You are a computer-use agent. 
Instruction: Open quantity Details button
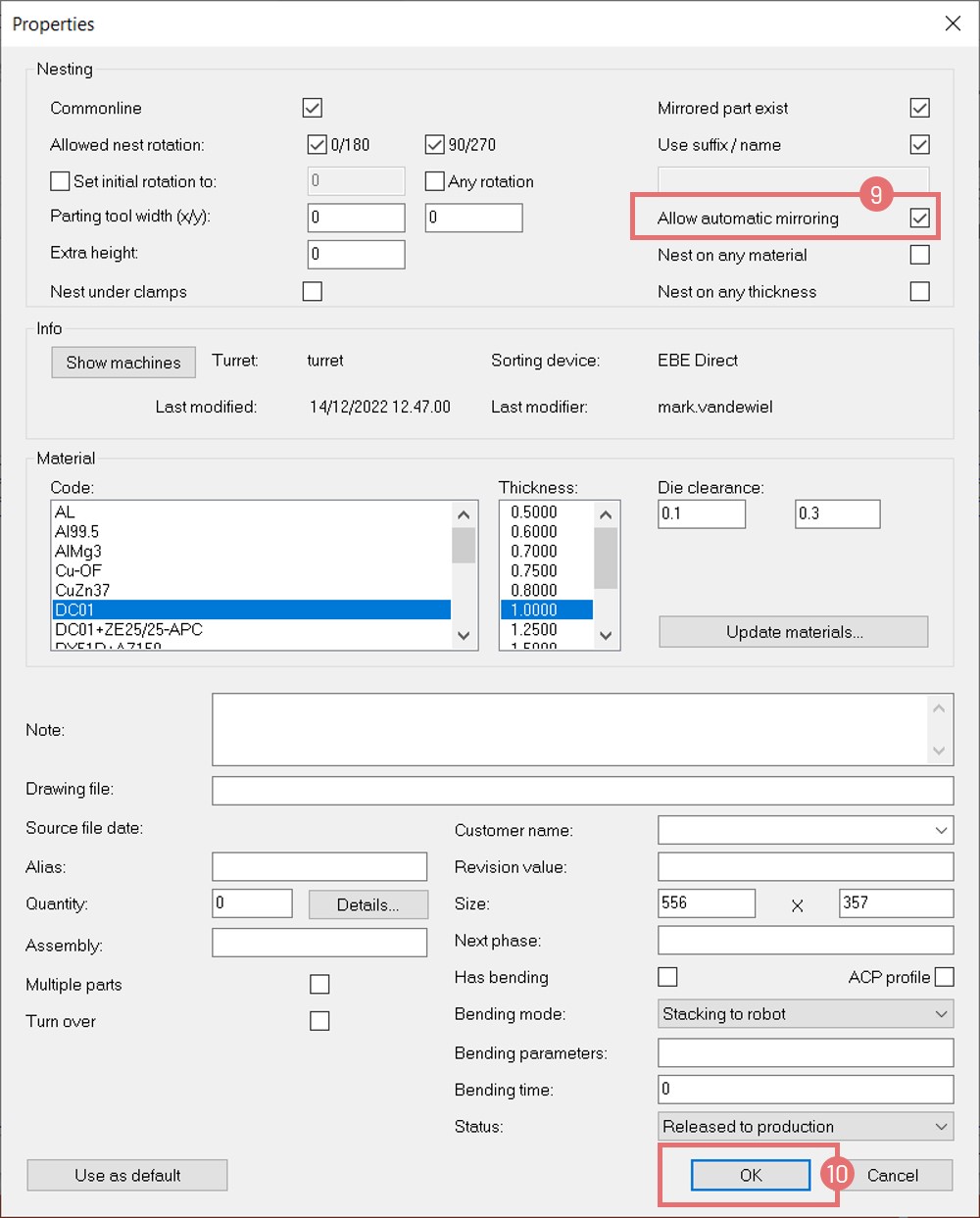tap(367, 904)
